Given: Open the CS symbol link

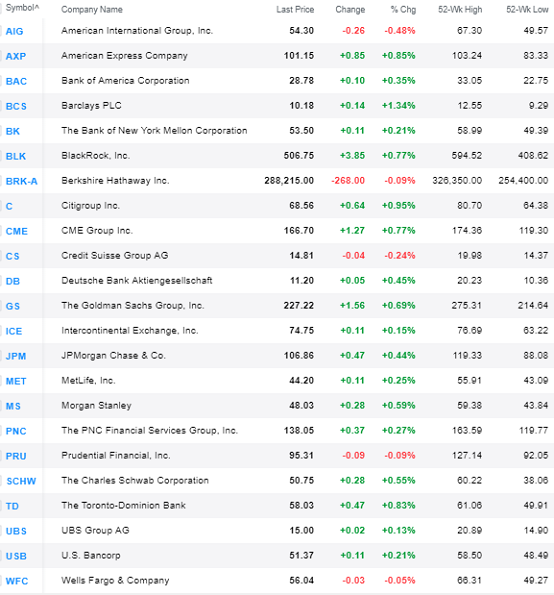Looking at the screenshot, I should (13, 257).
